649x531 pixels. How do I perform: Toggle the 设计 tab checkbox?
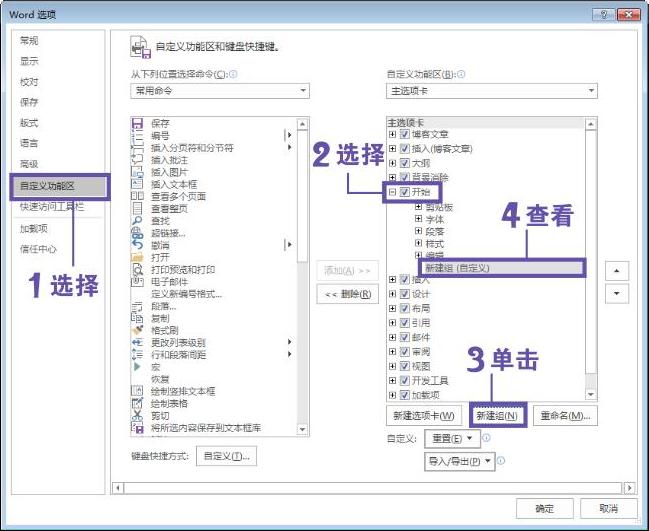tap(404, 294)
